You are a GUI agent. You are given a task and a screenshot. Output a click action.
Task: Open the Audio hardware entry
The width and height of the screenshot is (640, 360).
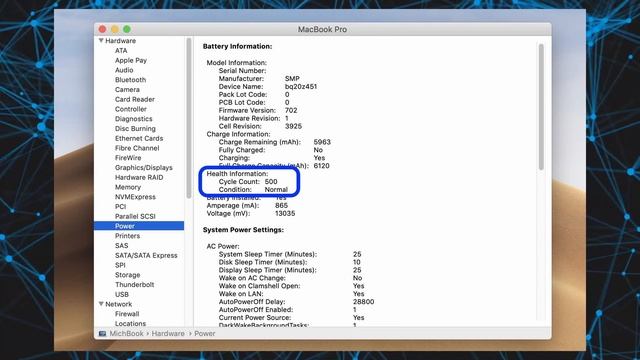pyautogui.click(x=124, y=70)
